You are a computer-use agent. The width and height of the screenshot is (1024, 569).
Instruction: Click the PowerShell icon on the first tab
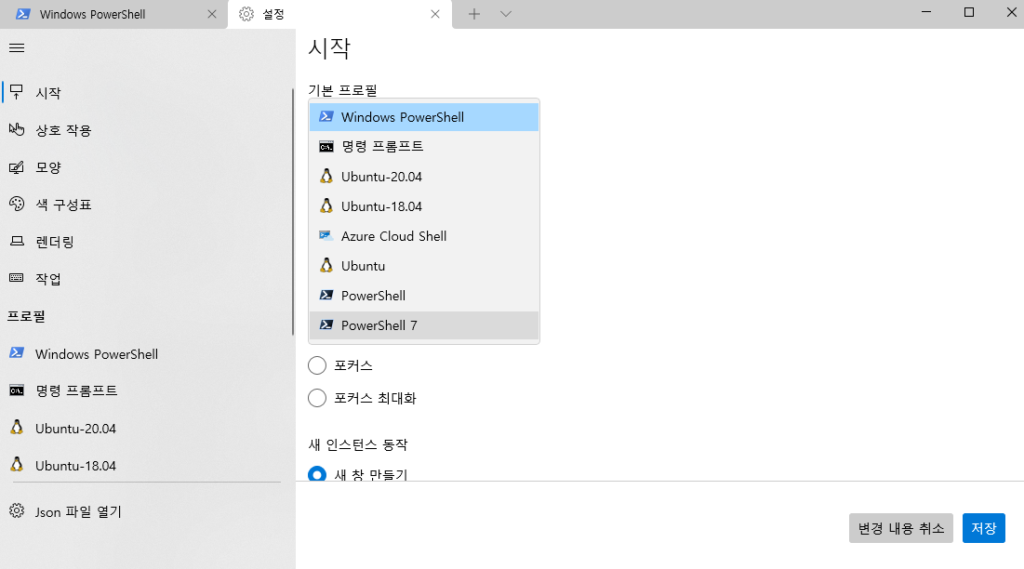(x=23, y=14)
